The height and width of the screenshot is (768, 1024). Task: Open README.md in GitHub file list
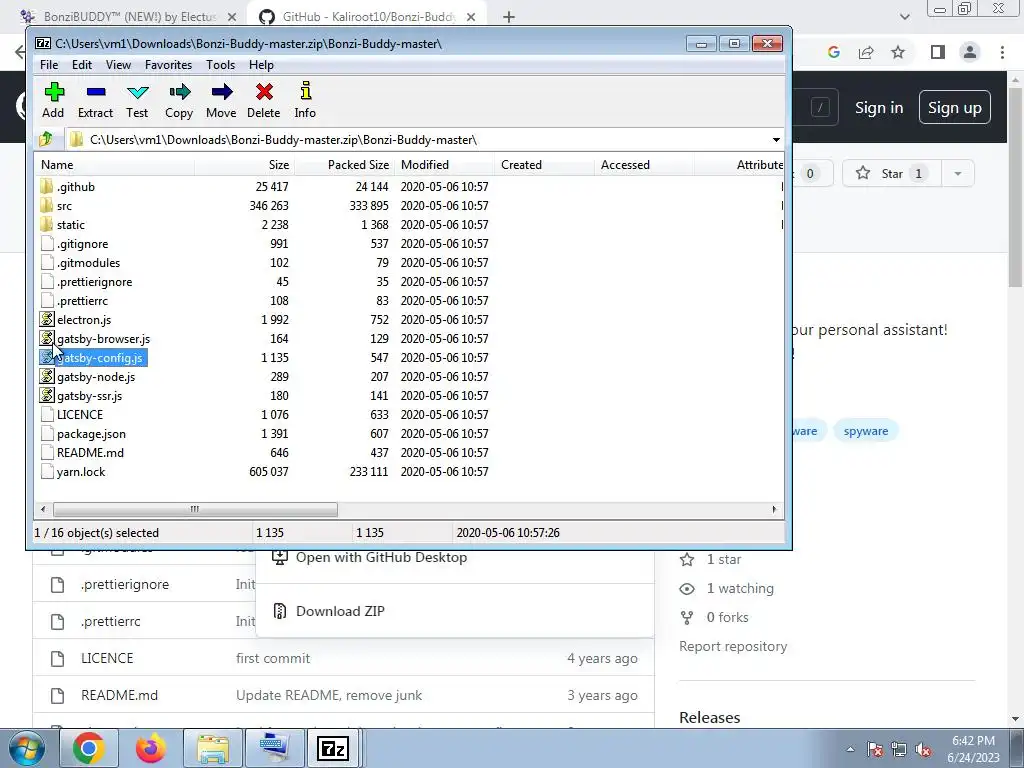coord(120,696)
